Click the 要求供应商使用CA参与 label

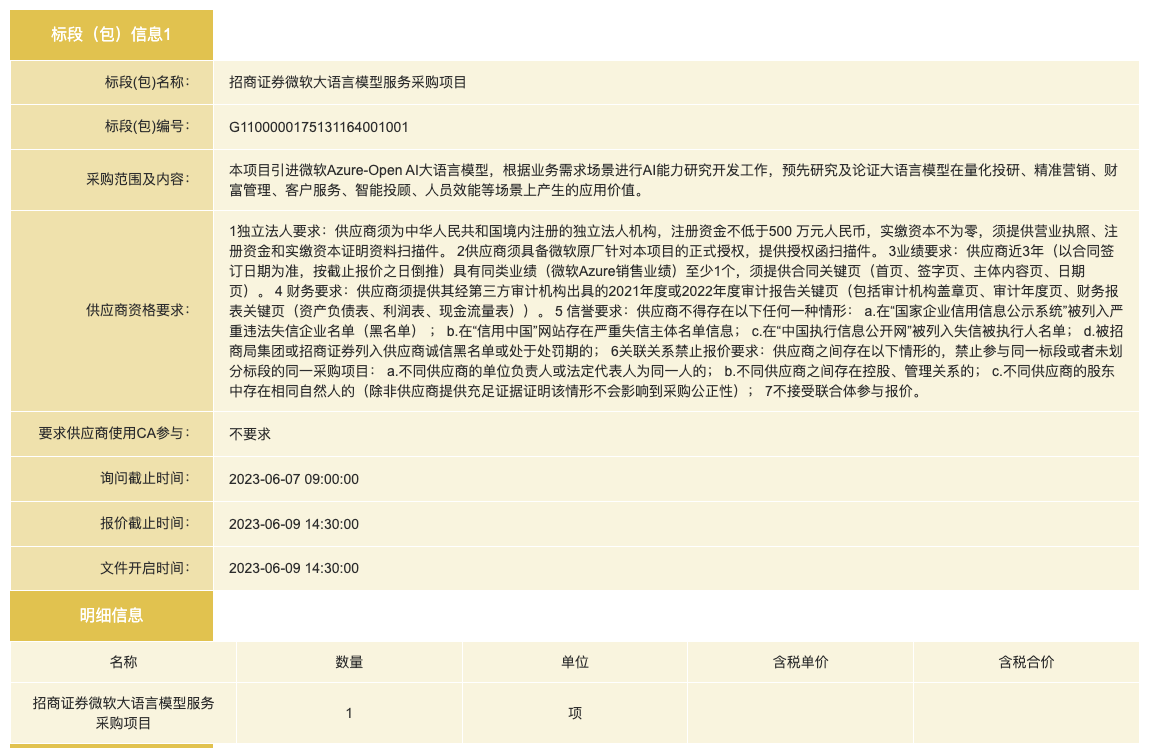pyautogui.click(x=114, y=433)
